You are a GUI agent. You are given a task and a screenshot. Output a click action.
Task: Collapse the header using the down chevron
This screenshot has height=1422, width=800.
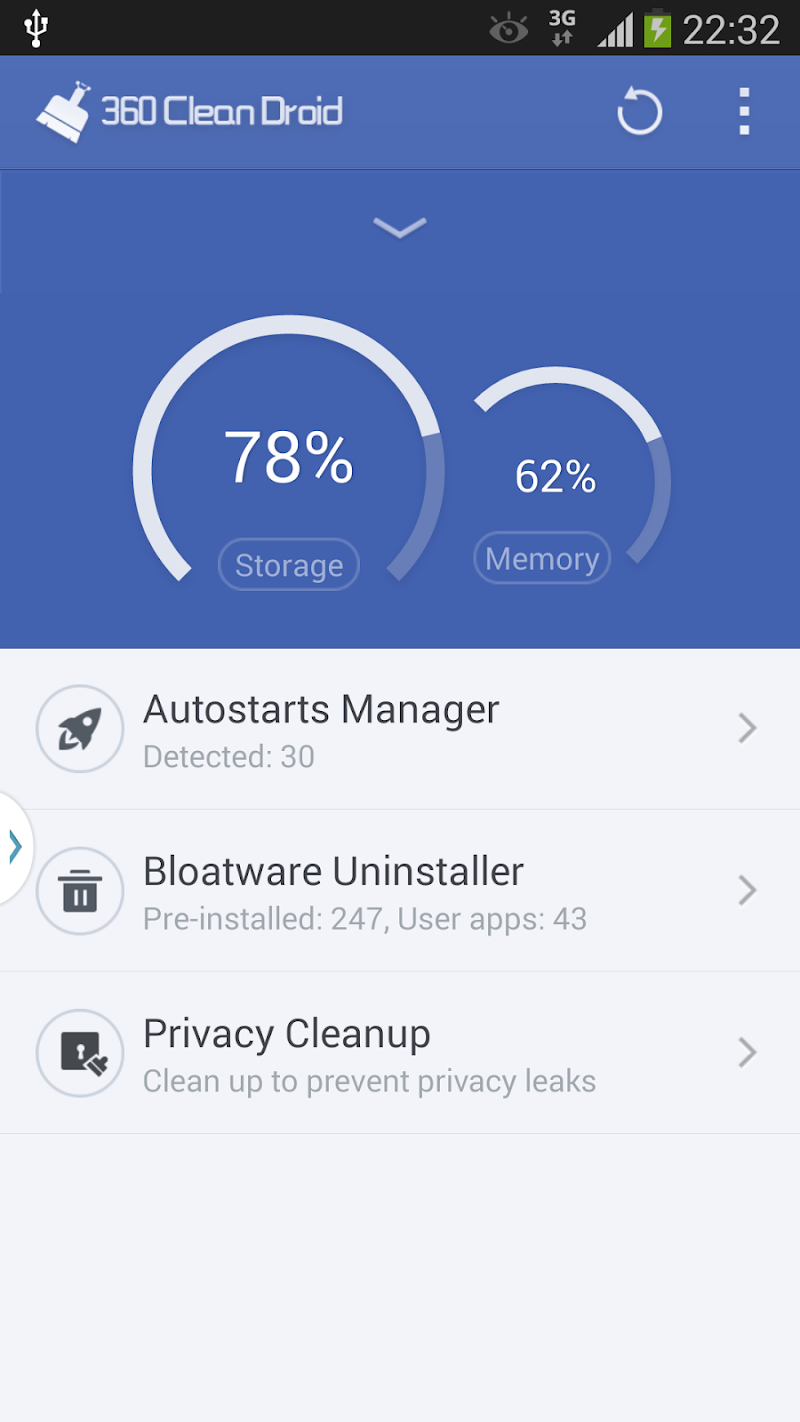[399, 229]
